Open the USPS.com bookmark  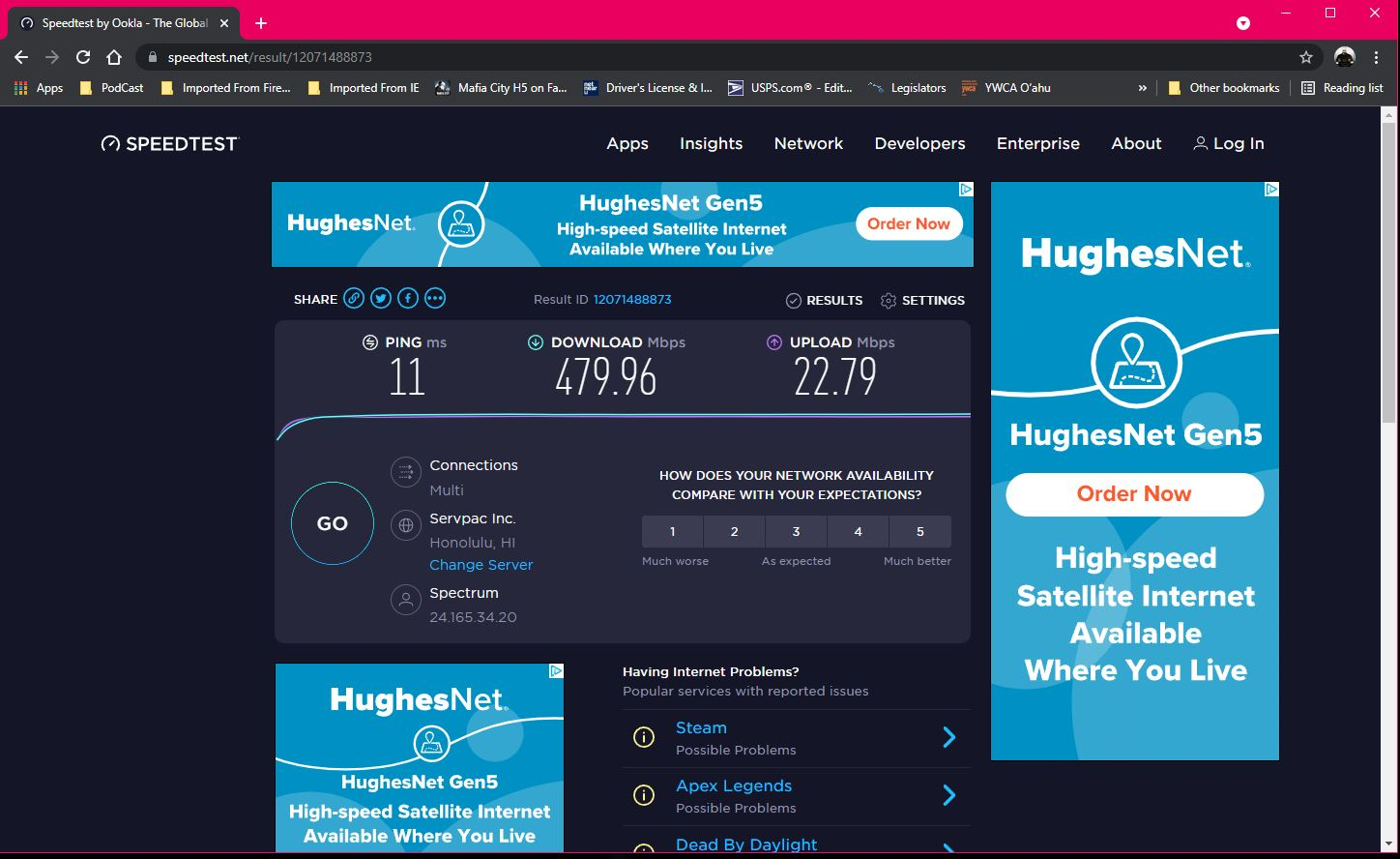pyautogui.click(x=790, y=88)
